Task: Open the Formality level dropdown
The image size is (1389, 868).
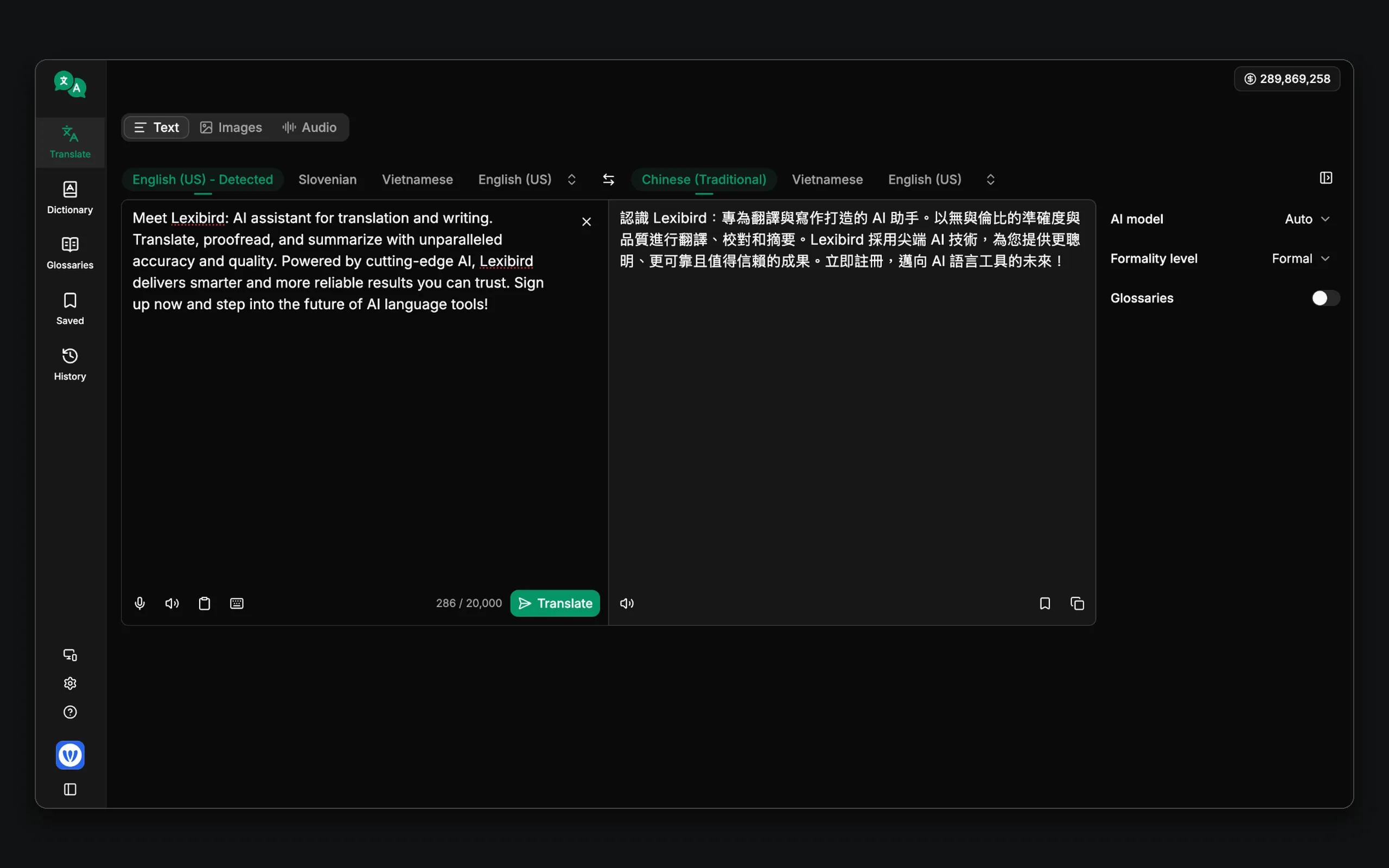Action: click(1301, 258)
